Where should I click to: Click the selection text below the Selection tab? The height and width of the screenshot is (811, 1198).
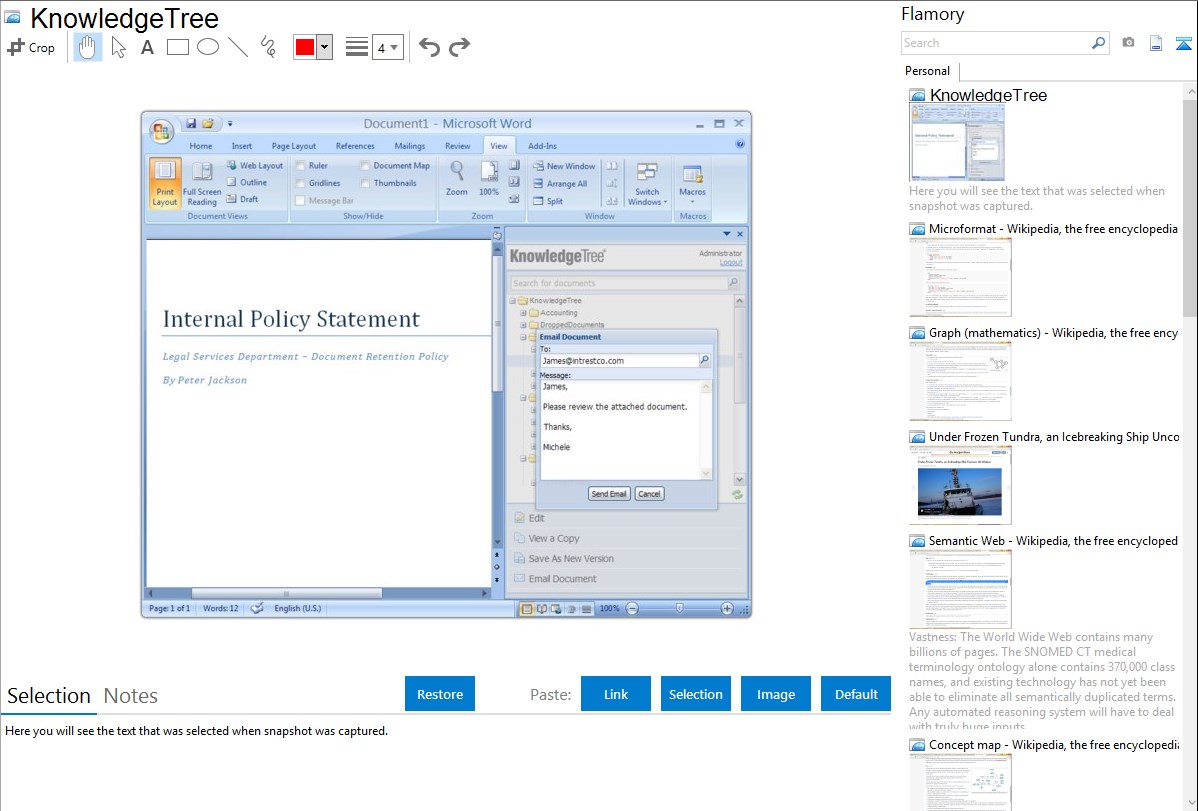(x=196, y=731)
